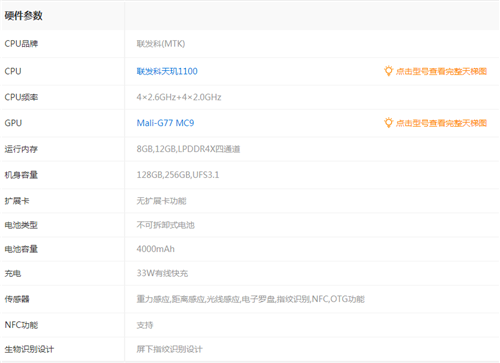Select the 联发科(MTK) value
Screen dimensions: 500x363
click(x=161, y=44)
